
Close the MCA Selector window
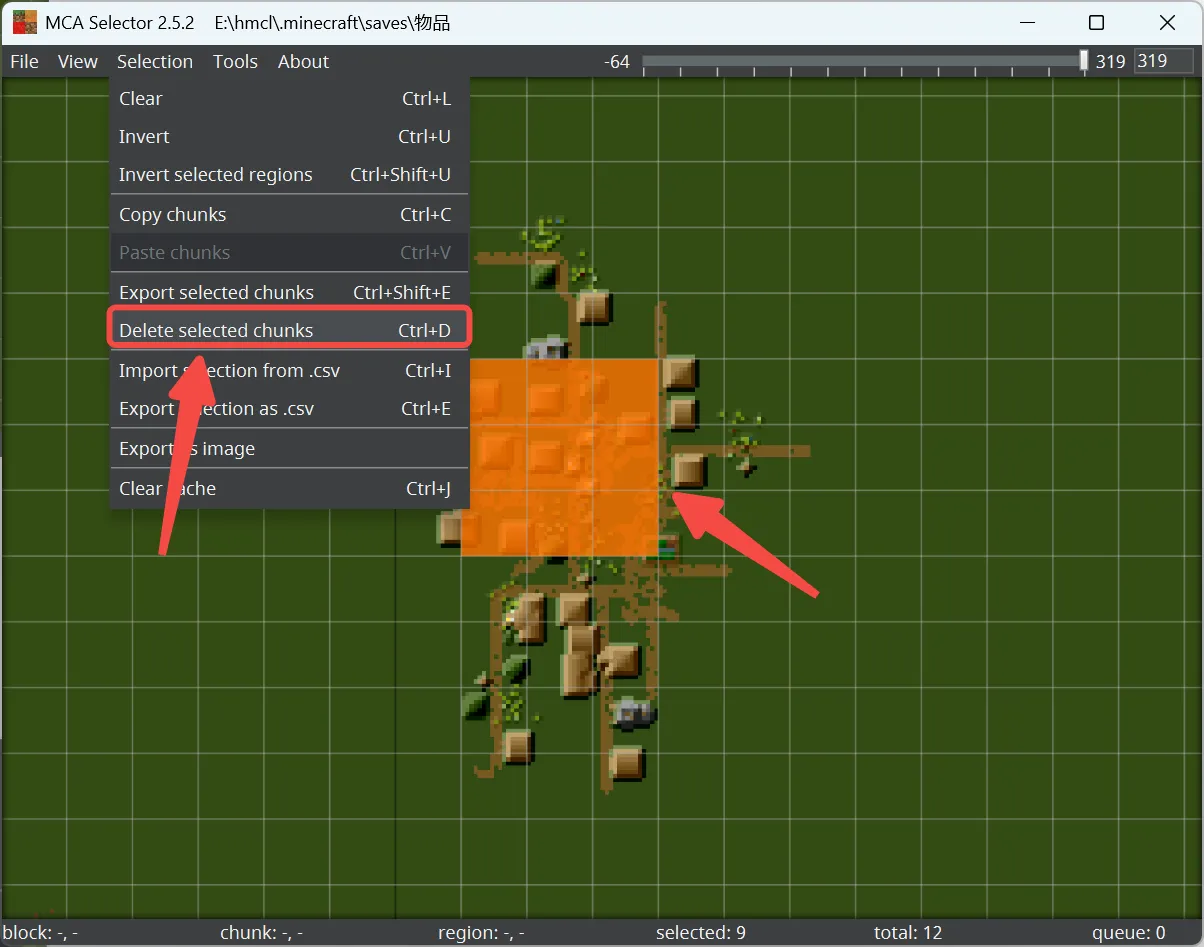coord(1167,22)
